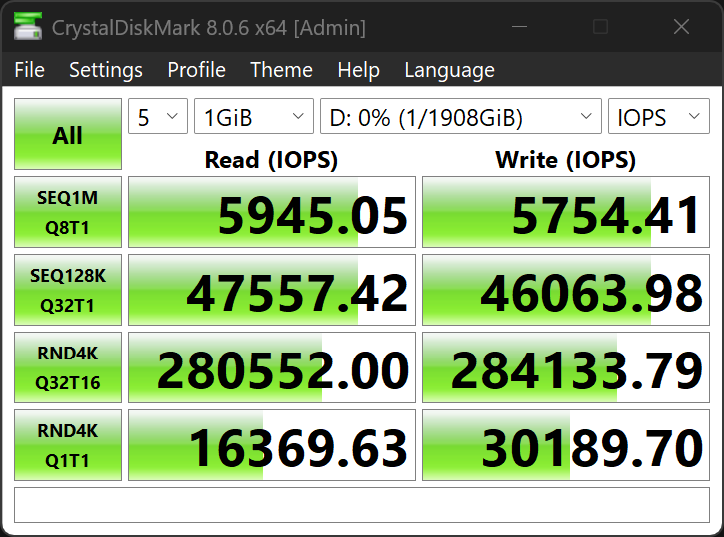Open the File menu
The image size is (724, 537).
30,70
